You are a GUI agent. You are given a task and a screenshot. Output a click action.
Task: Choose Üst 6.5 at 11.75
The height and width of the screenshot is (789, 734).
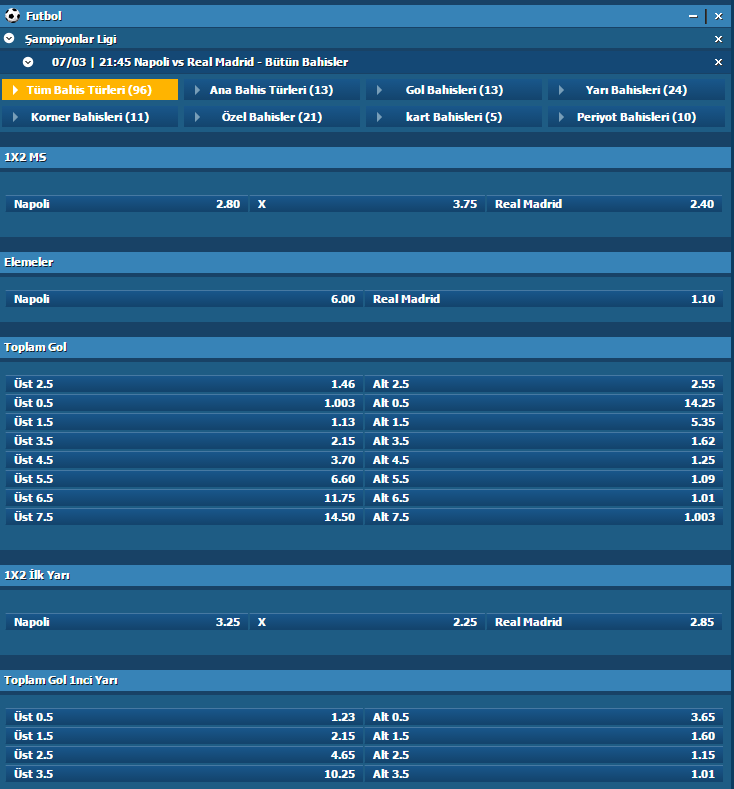click(184, 498)
